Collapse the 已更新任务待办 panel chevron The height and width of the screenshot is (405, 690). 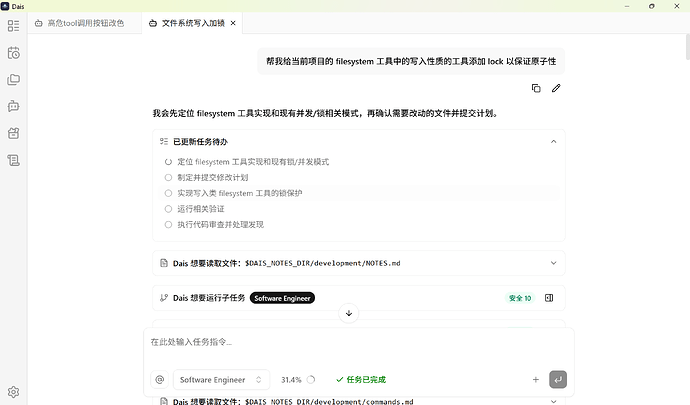554,141
